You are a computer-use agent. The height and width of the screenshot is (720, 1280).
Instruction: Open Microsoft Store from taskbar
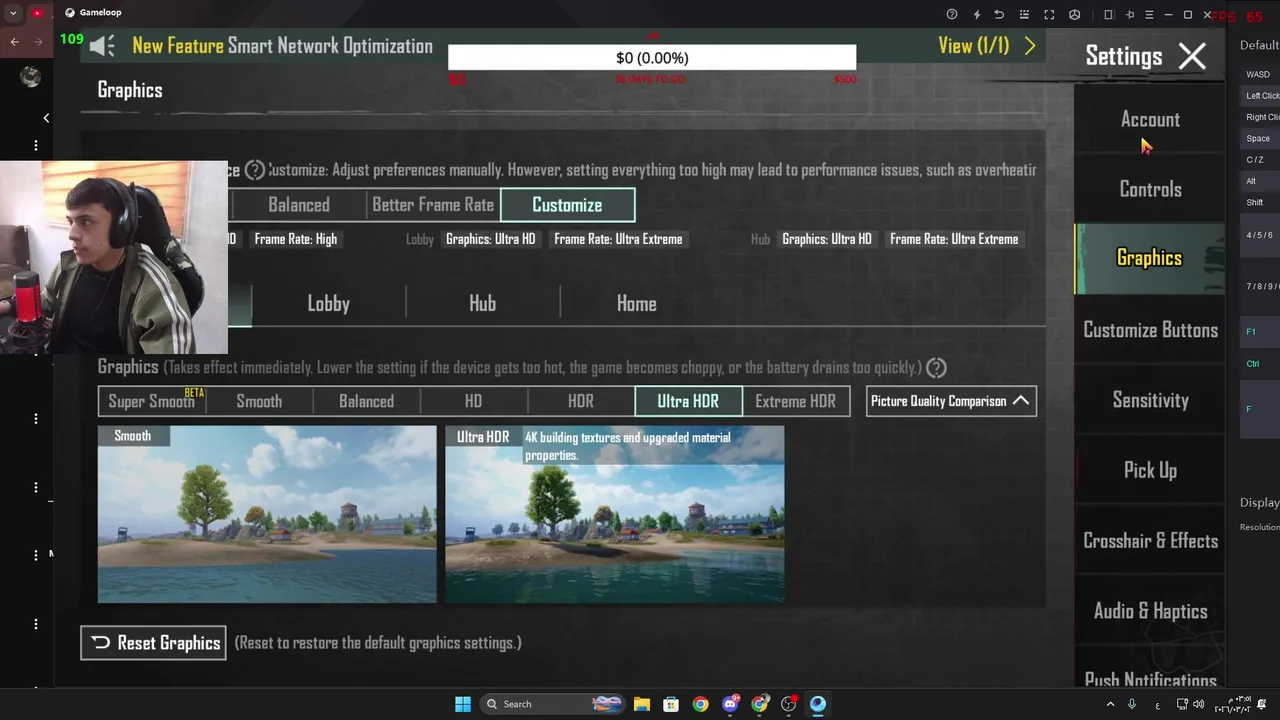click(671, 704)
